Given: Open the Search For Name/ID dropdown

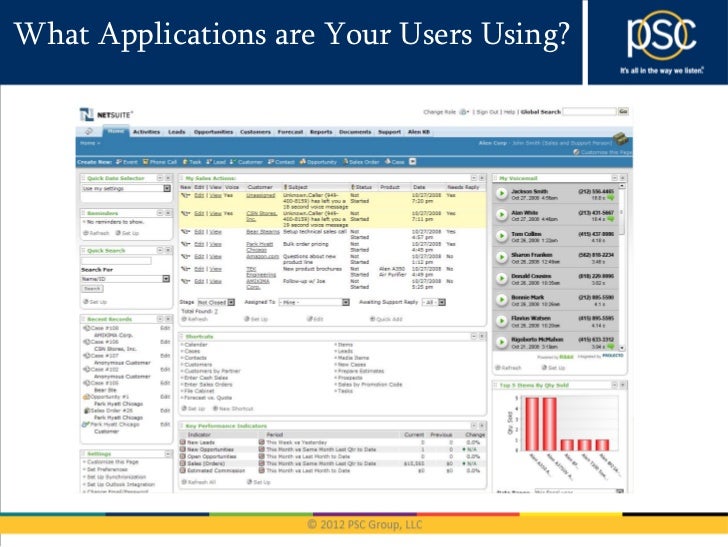Looking at the screenshot, I should (166, 279).
